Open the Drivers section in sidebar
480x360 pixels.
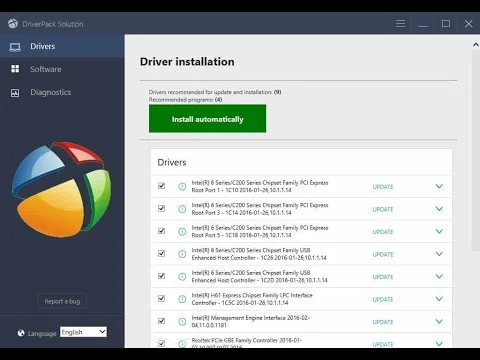62,46
